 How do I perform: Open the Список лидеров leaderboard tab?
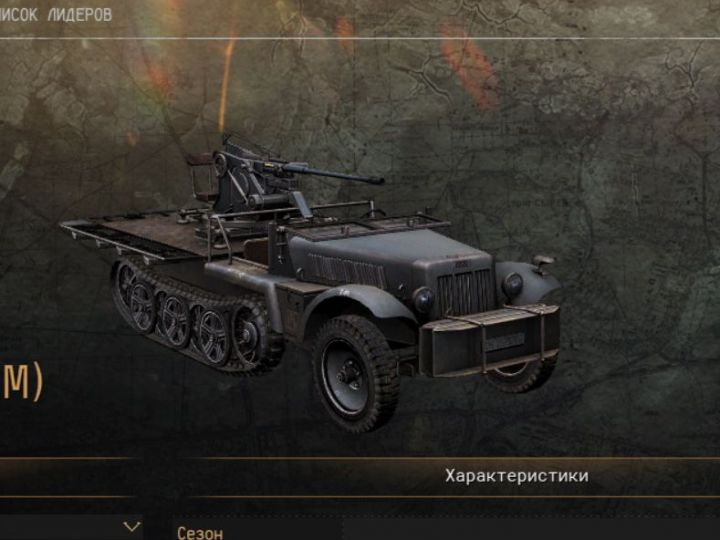click(56, 15)
